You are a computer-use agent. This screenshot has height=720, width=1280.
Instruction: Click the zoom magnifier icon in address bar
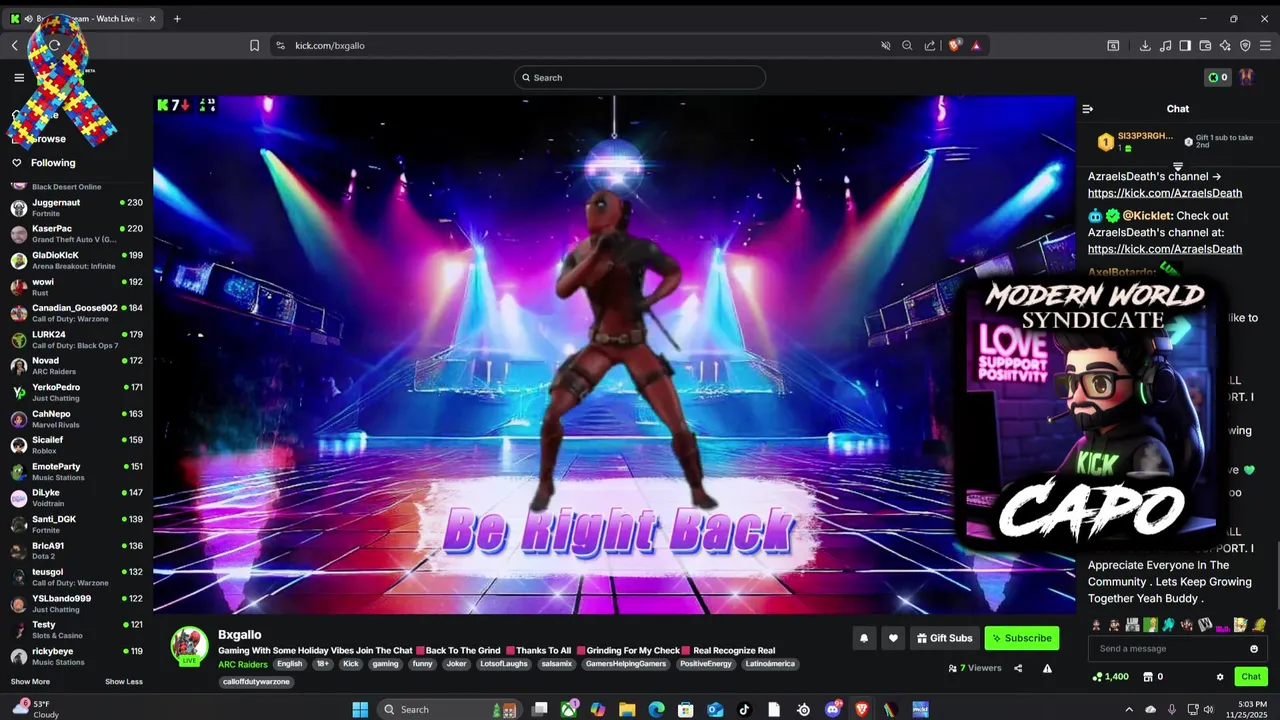pos(907,45)
